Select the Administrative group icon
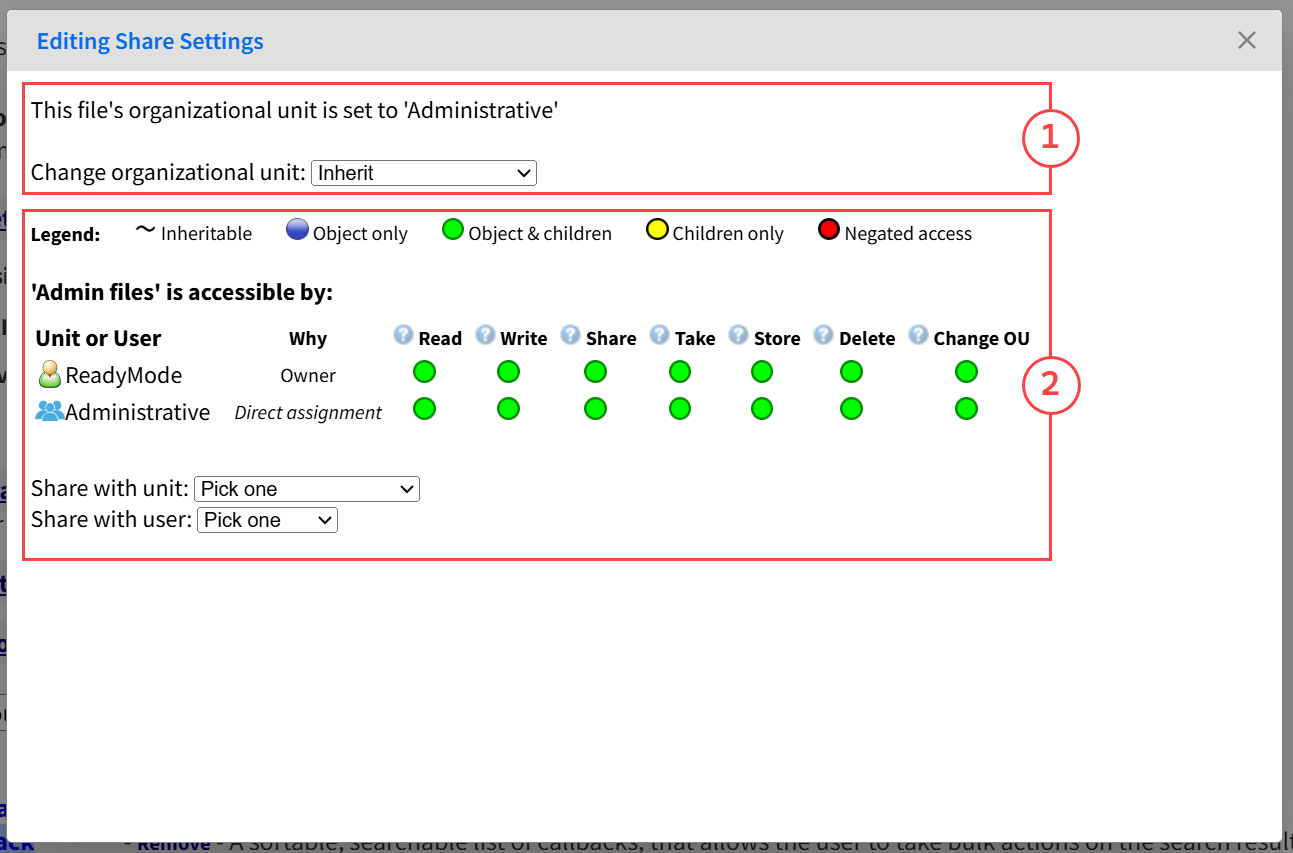 (x=48, y=410)
